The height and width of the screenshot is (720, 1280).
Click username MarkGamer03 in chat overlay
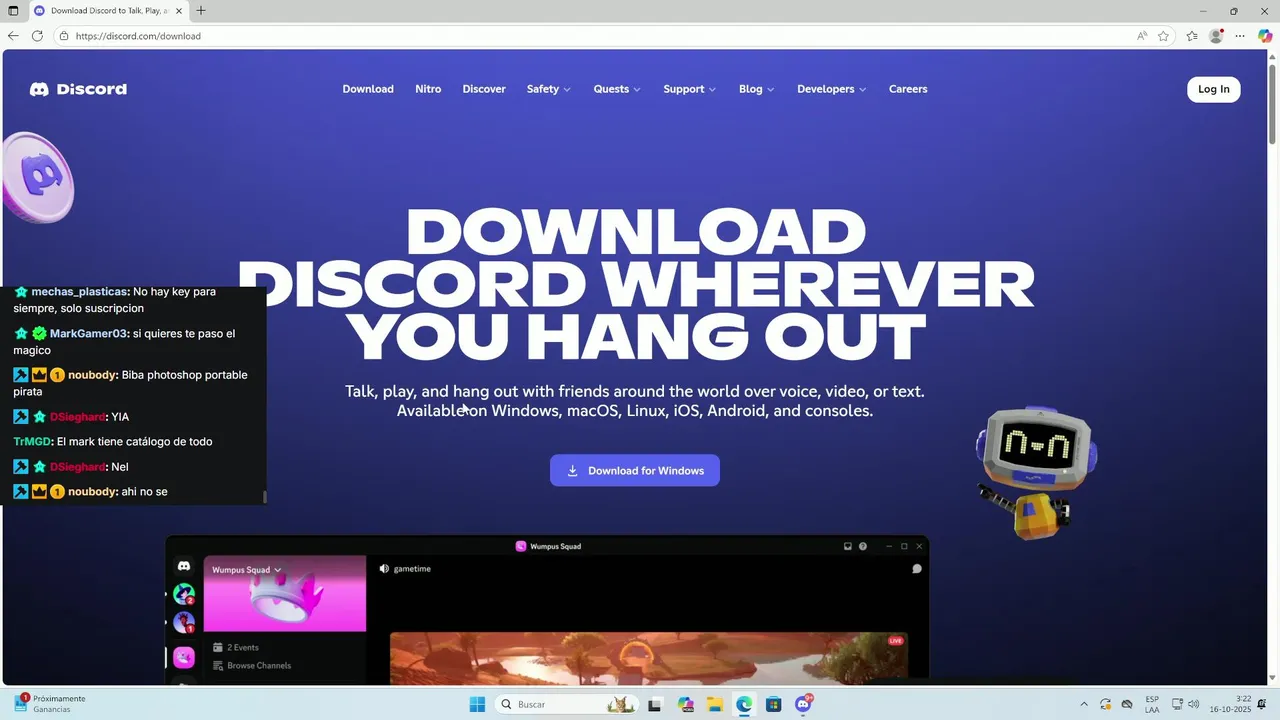[x=89, y=334]
